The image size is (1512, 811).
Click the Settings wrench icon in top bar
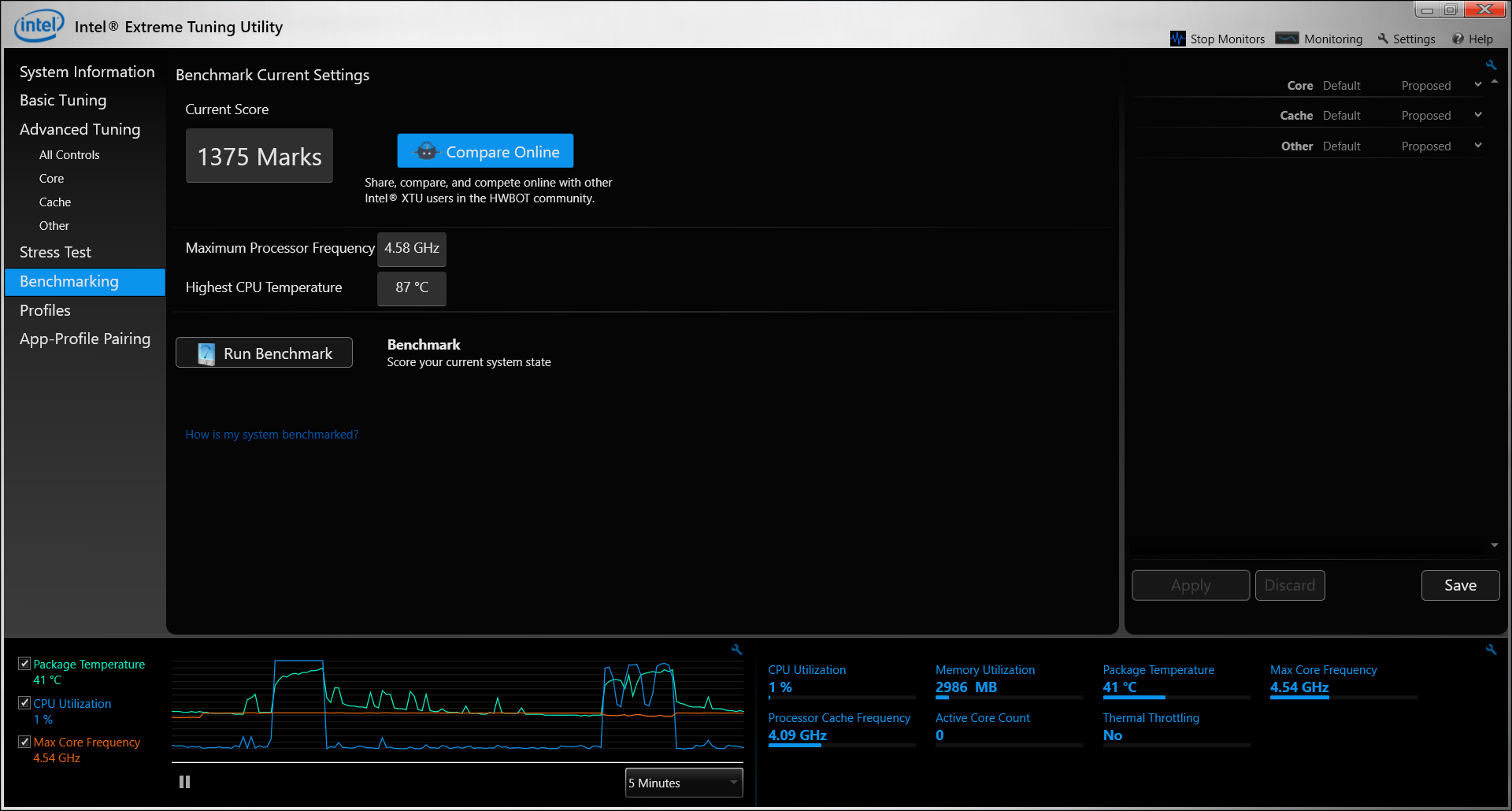(1383, 39)
